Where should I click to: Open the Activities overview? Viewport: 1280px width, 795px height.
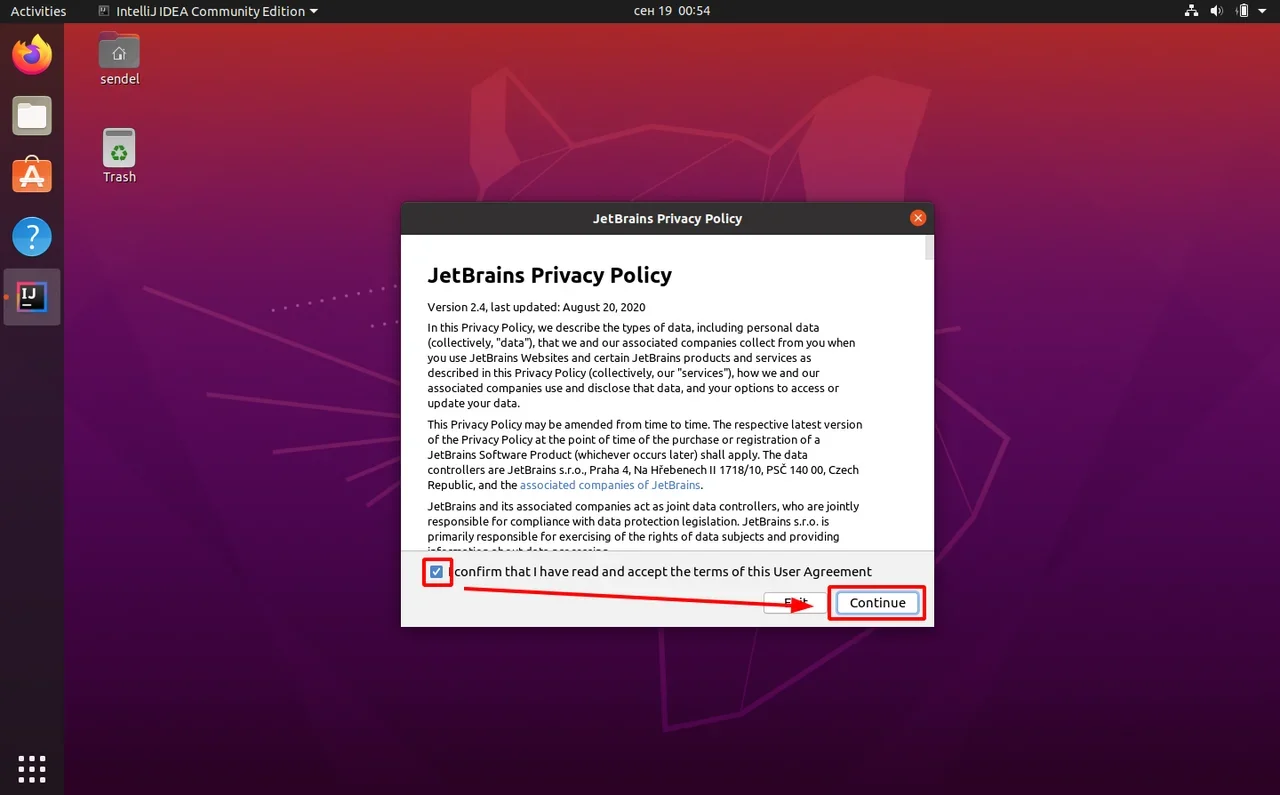pos(38,11)
